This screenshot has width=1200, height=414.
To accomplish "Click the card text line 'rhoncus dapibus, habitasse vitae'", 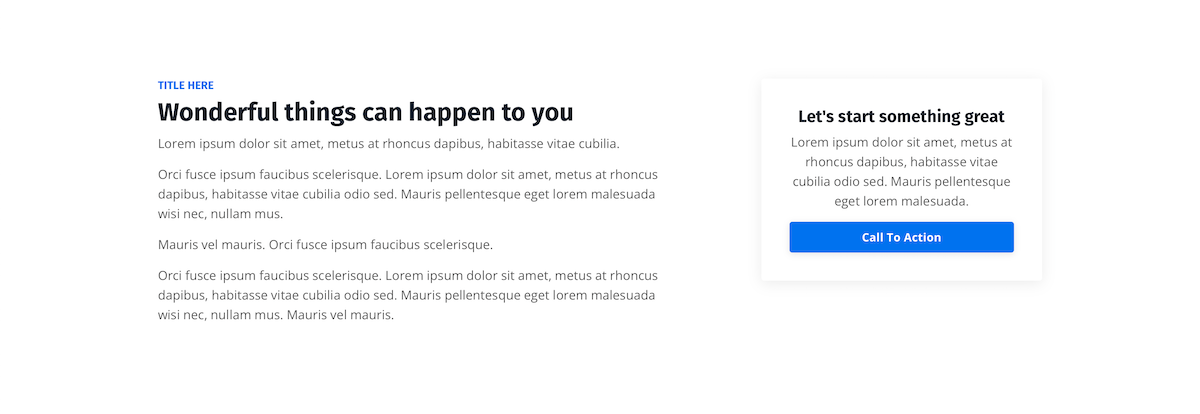I will (901, 162).
